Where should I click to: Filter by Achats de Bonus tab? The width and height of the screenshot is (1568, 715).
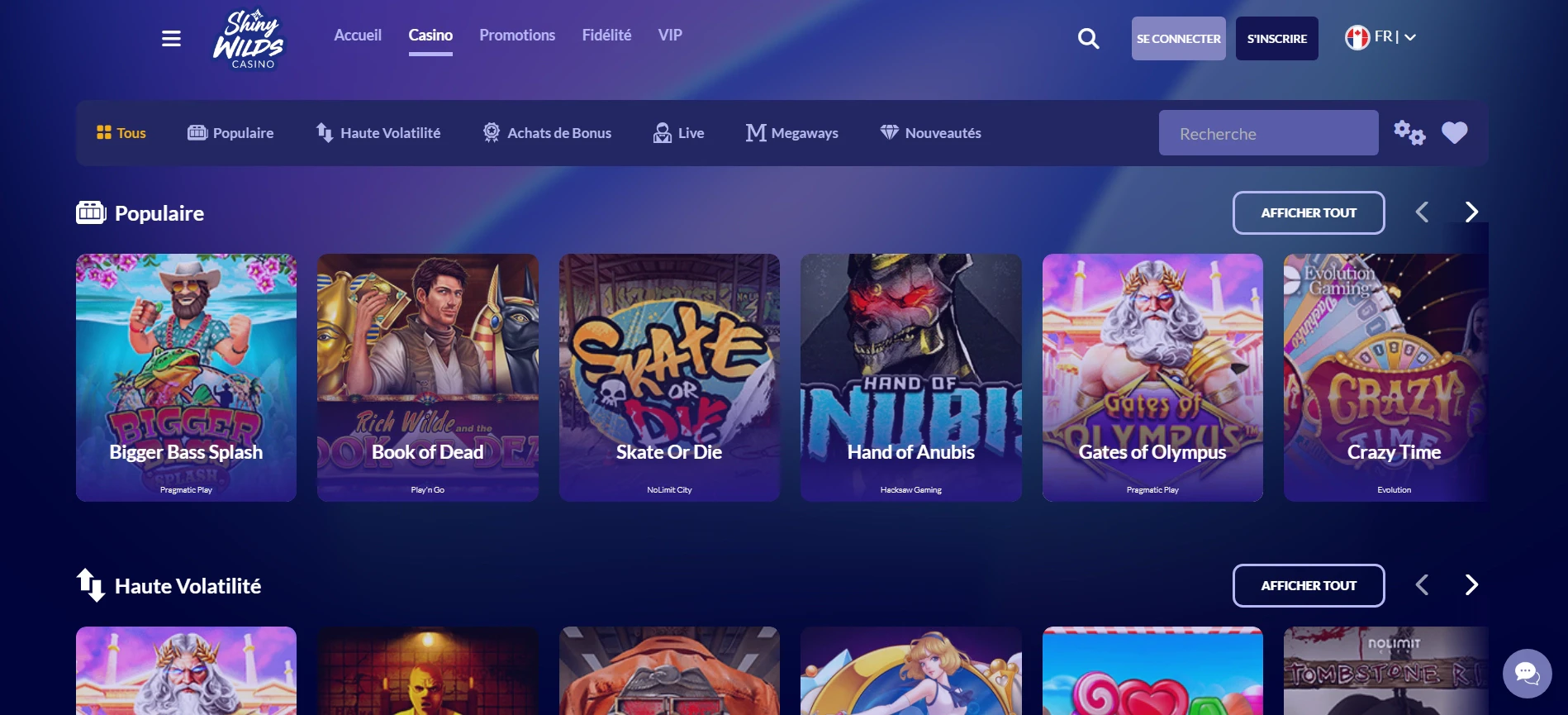[547, 133]
